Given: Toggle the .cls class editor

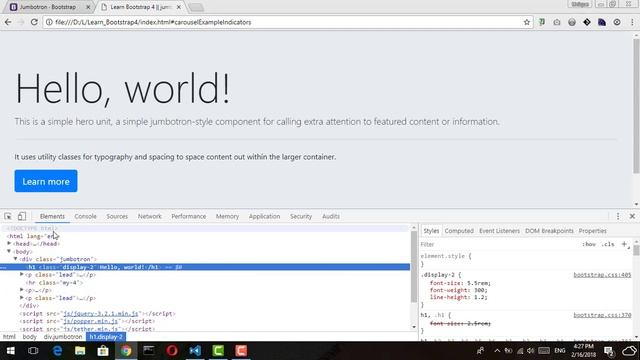Looking at the screenshot, I should point(608,244).
